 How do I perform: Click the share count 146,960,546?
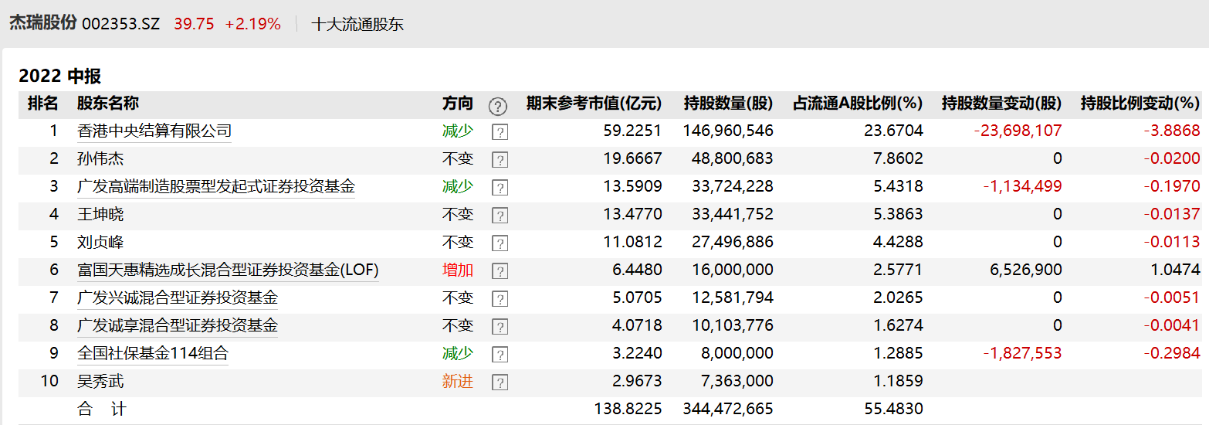click(x=729, y=131)
